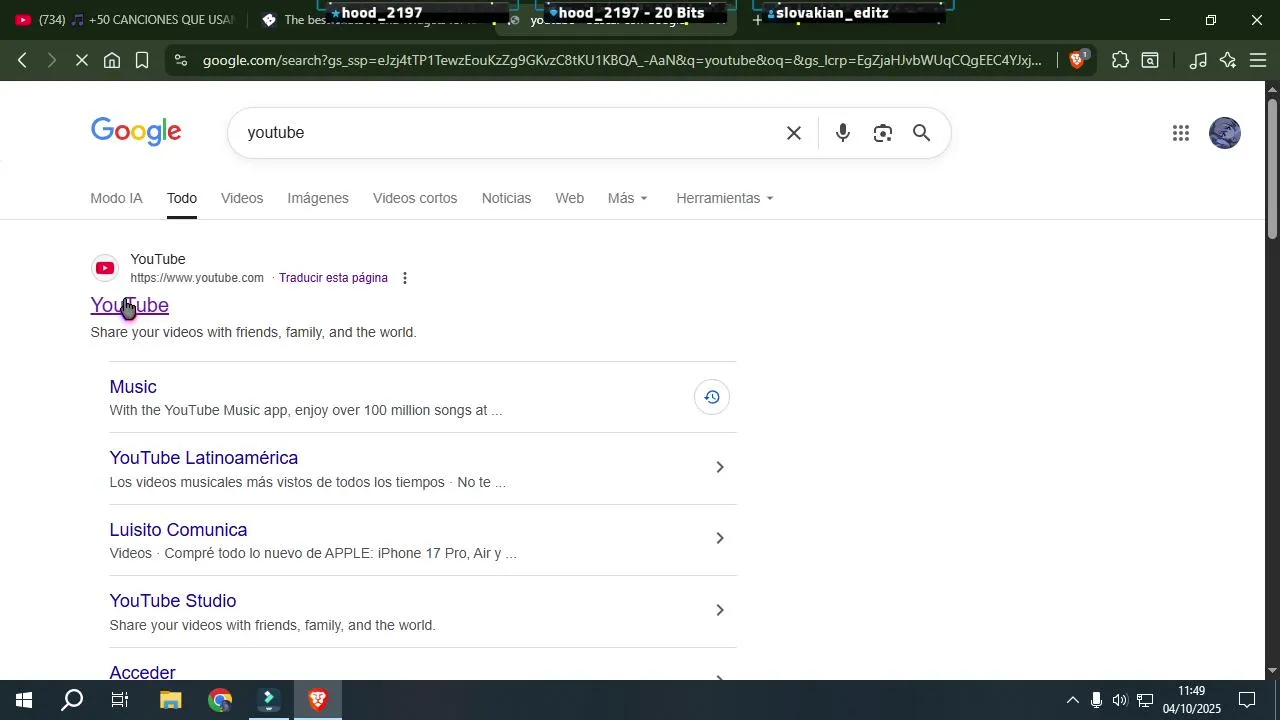Click the browser address bar URL
The image size is (1280, 720).
pyautogui.click(x=622, y=61)
